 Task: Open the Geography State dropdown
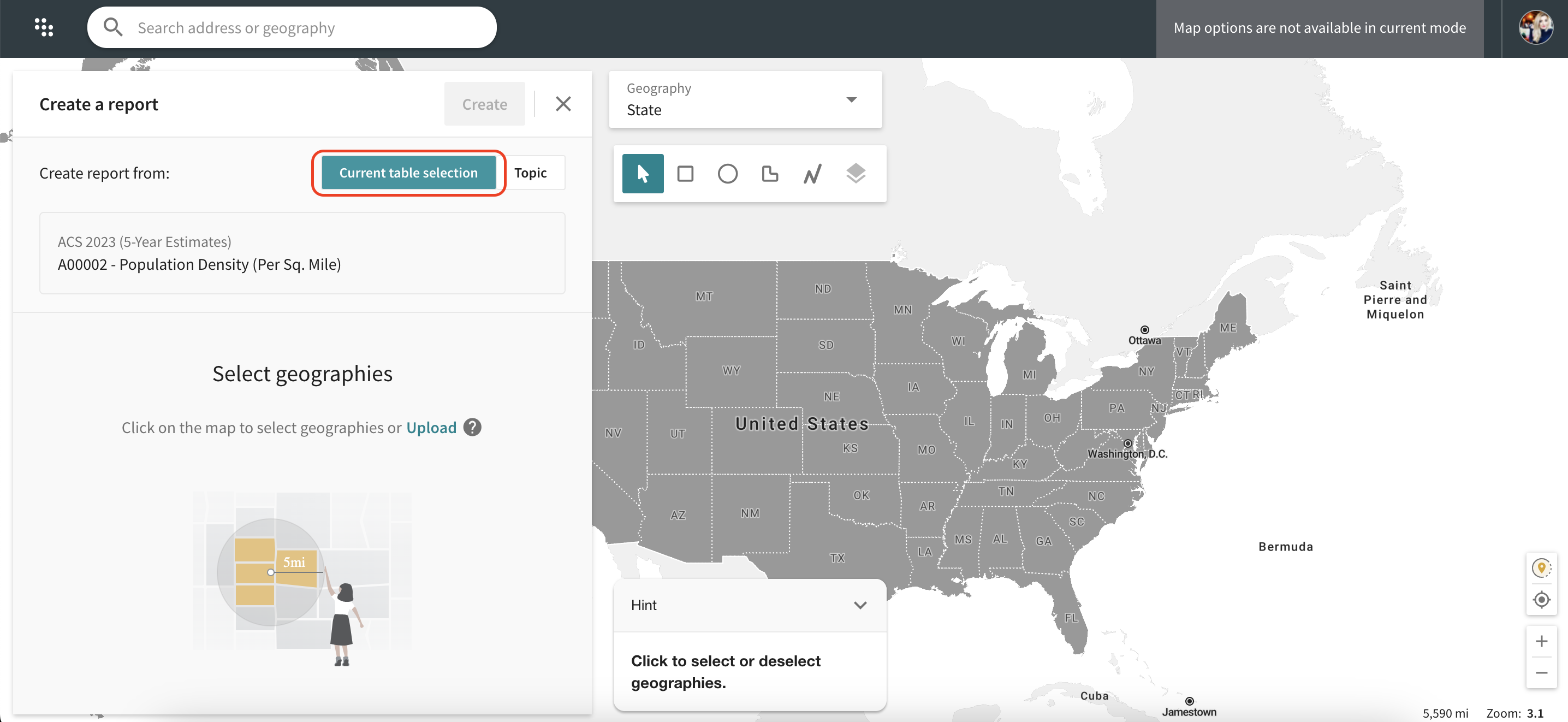point(745,99)
